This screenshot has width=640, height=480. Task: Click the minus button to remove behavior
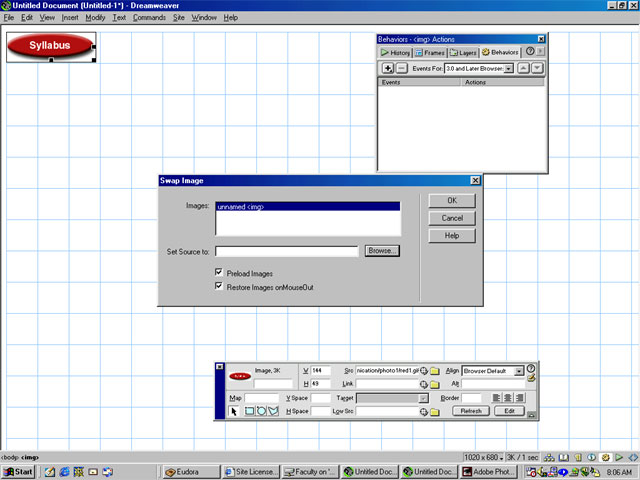401,68
